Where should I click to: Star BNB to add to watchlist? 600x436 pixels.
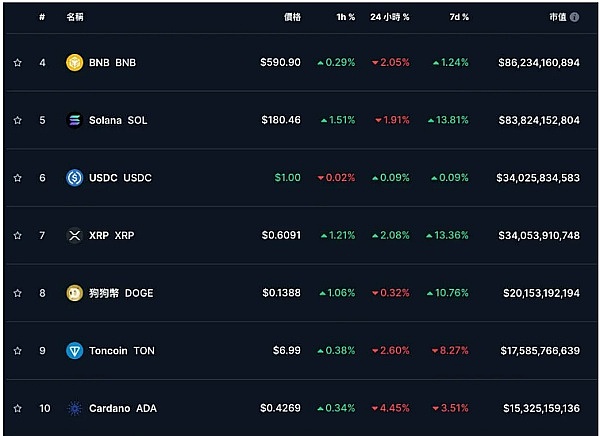17,62
